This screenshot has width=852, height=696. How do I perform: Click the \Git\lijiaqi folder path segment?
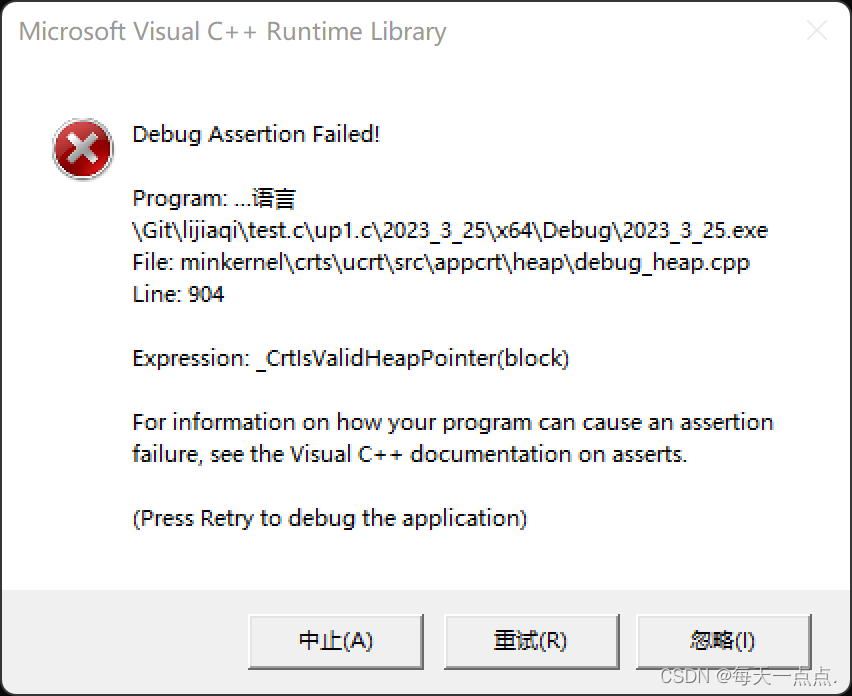(186, 230)
